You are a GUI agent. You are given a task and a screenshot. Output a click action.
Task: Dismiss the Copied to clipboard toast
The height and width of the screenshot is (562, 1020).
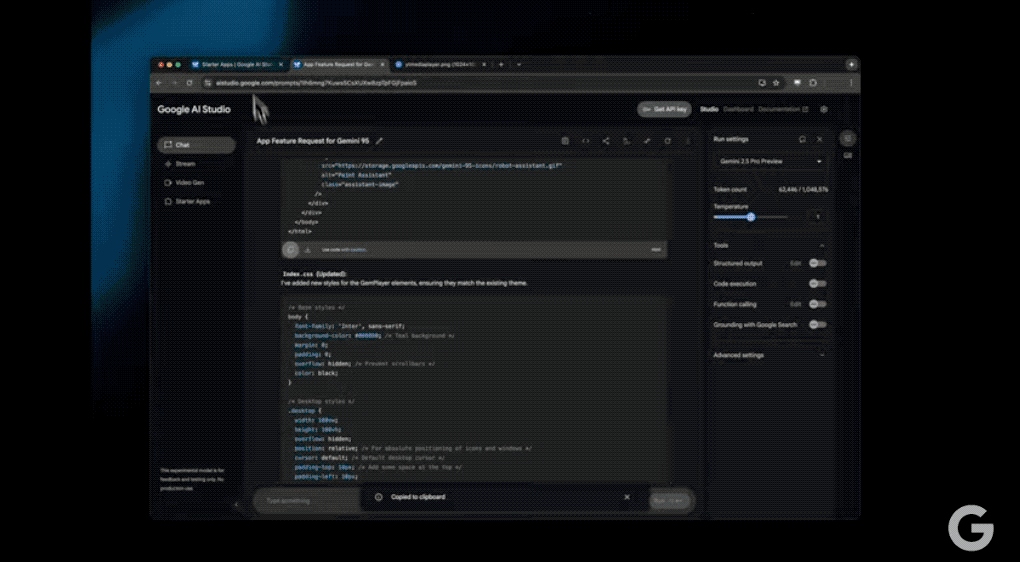pyautogui.click(x=626, y=497)
